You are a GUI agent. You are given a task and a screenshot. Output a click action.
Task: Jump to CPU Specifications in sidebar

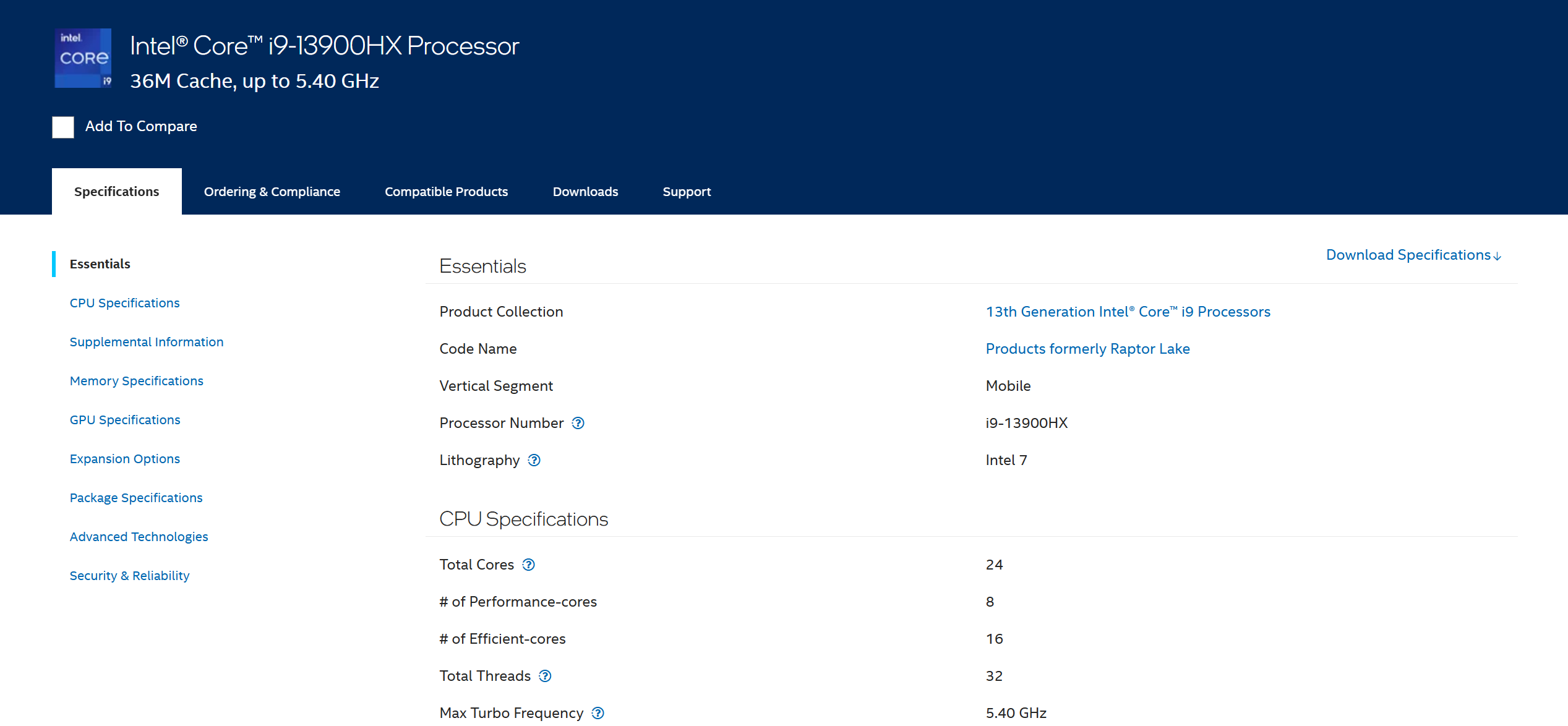tap(124, 303)
